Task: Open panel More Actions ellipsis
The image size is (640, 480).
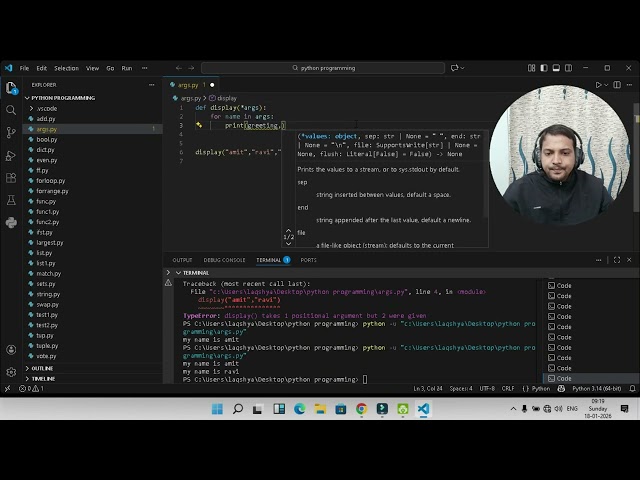Action: pyautogui.click(x=598, y=260)
